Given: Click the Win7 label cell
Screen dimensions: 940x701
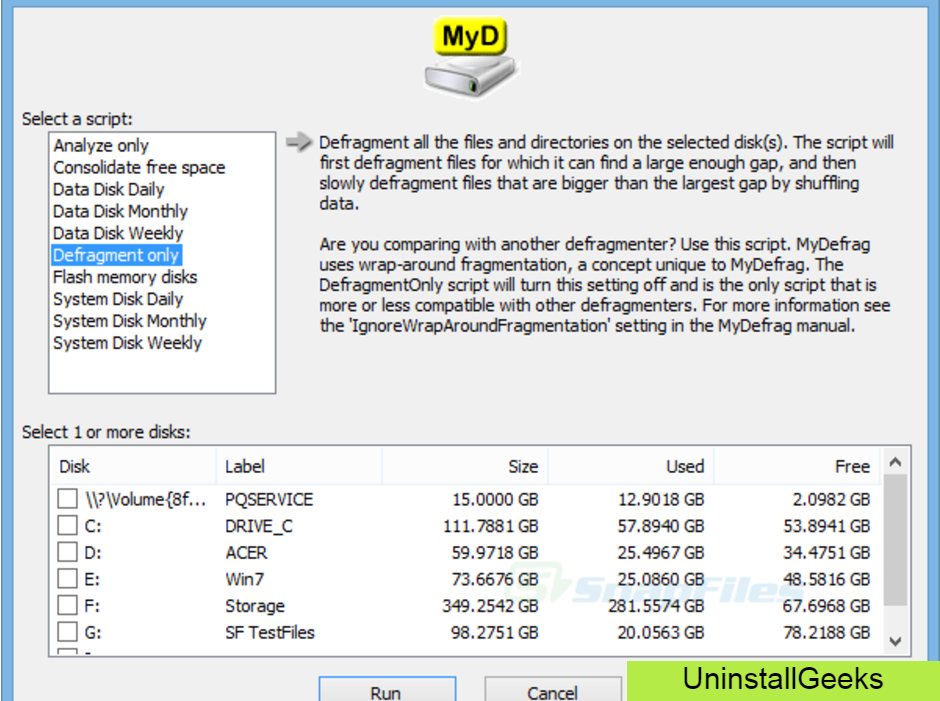Looking at the screenshot, I should pos(245,579).
